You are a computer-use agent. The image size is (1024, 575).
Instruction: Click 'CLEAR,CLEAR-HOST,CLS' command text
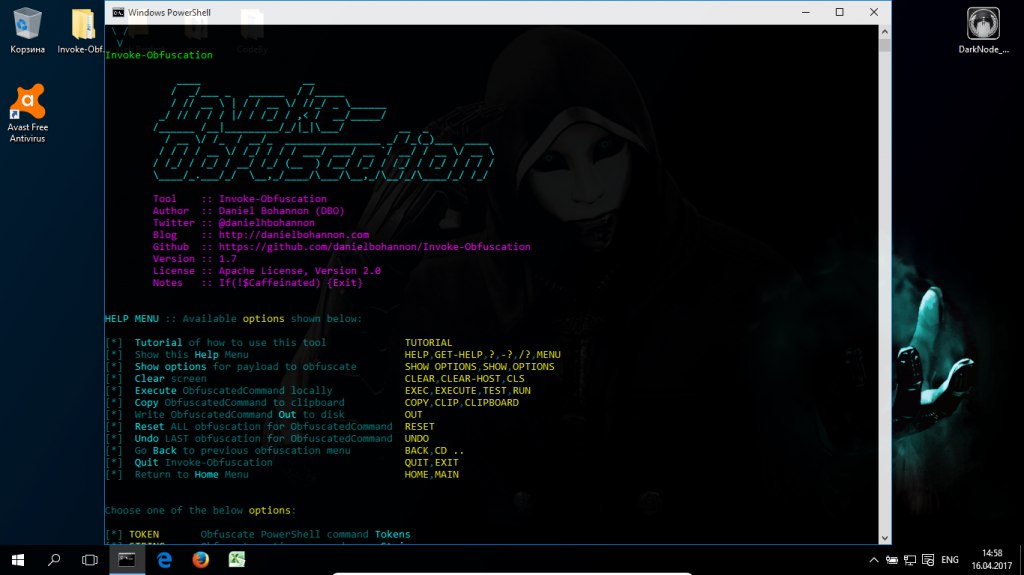click(464, 378)
